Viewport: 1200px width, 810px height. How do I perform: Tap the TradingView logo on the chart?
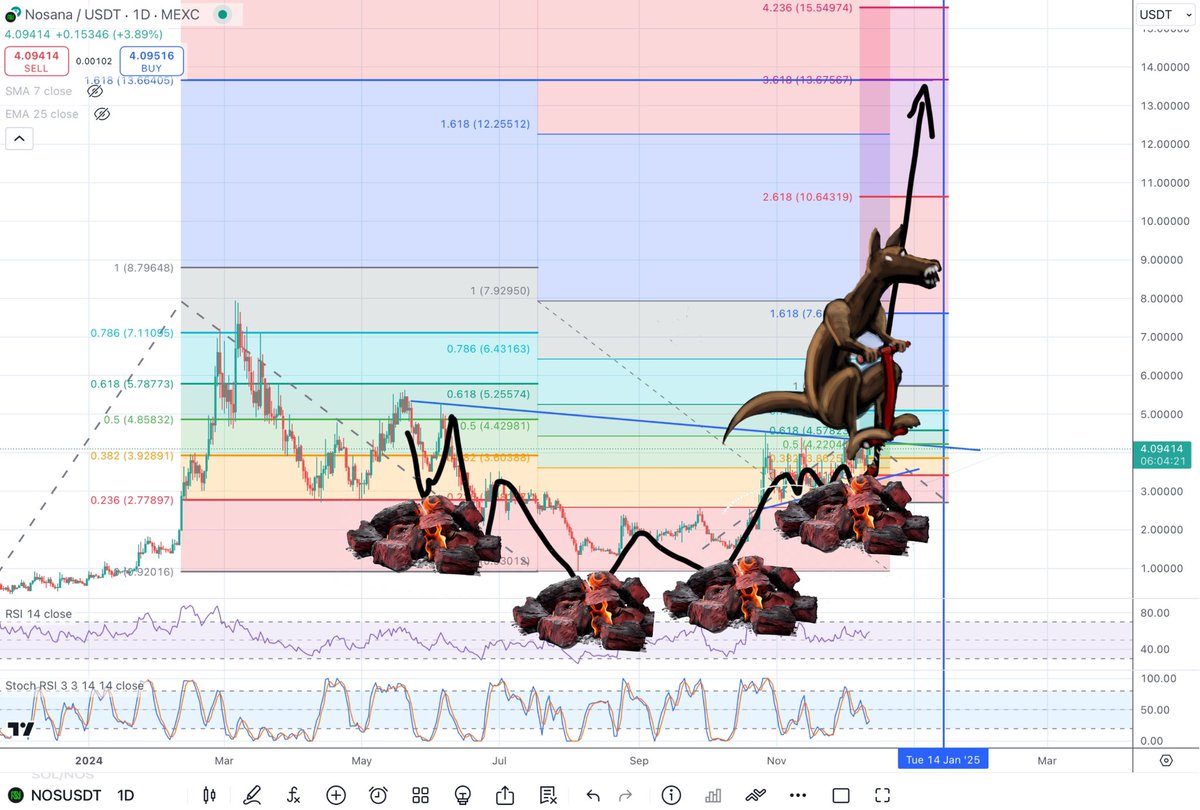pyautogui.click(x=19, y=729)
